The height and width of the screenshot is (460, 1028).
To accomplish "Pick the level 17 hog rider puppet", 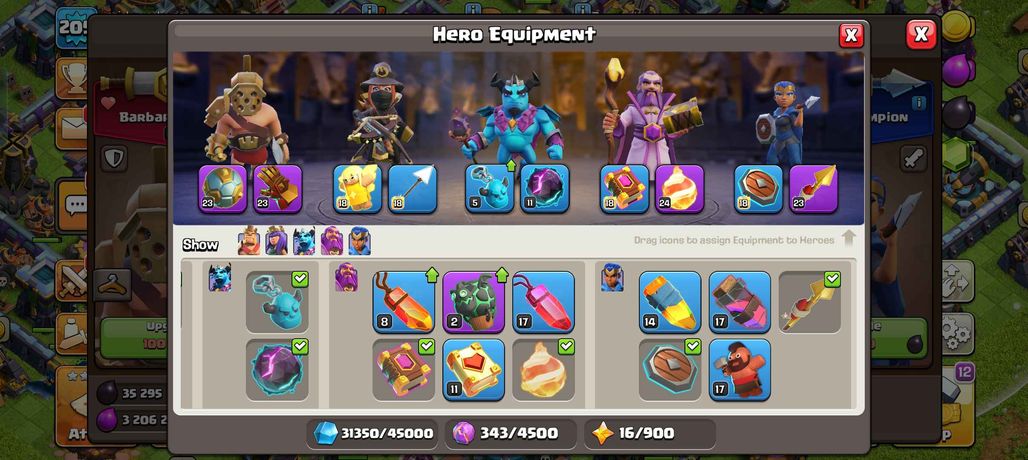I will (x=740, y=370).
